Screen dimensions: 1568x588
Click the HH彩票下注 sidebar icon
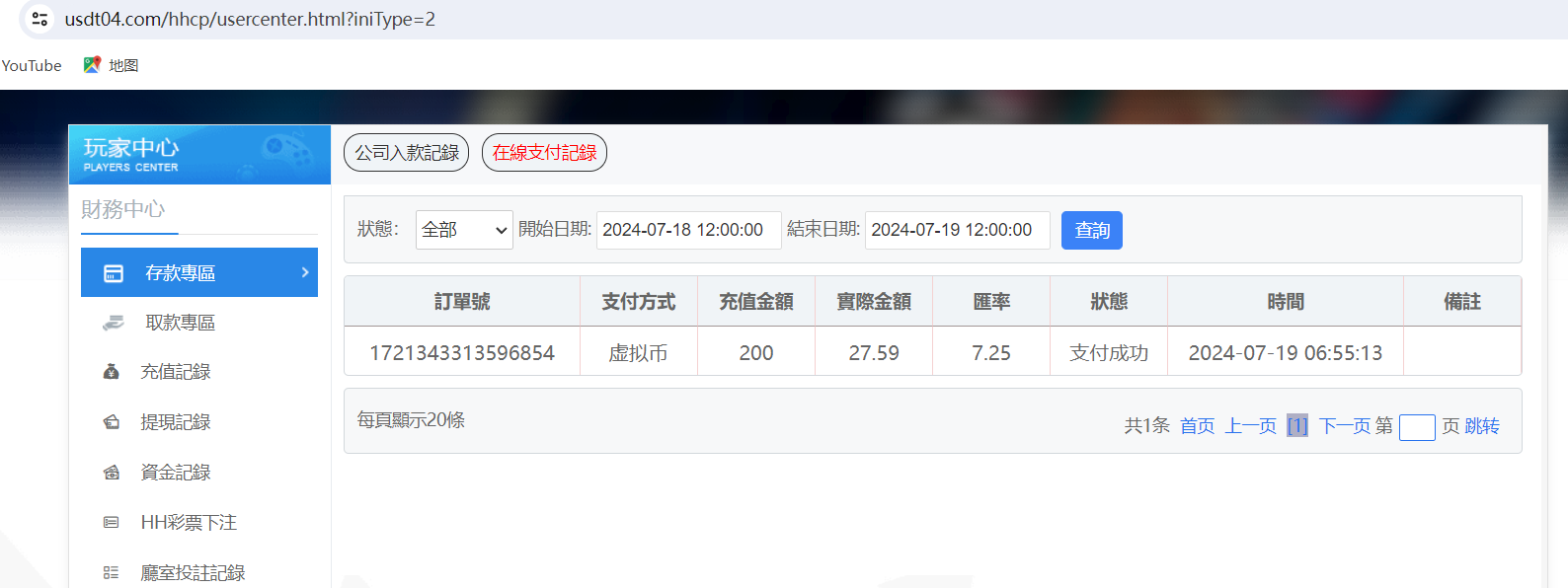(112, 523)
